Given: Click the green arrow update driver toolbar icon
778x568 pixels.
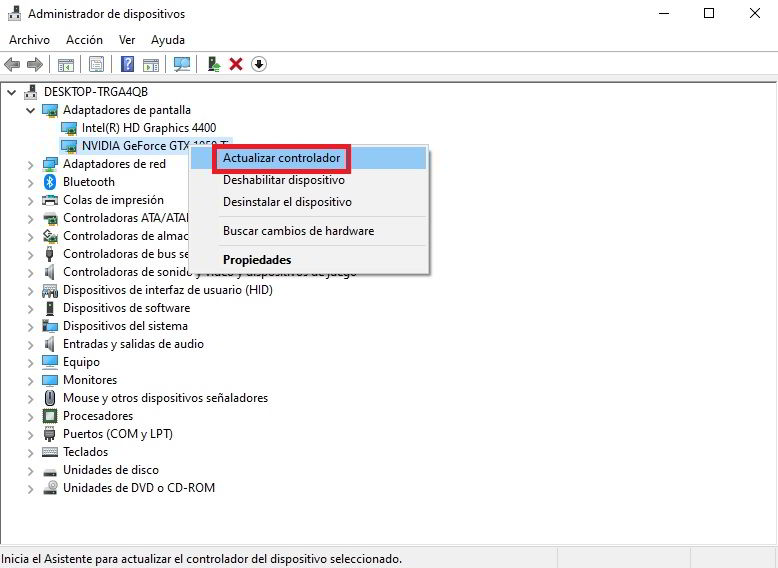Looking at the screenshot, I should [213, 64].
